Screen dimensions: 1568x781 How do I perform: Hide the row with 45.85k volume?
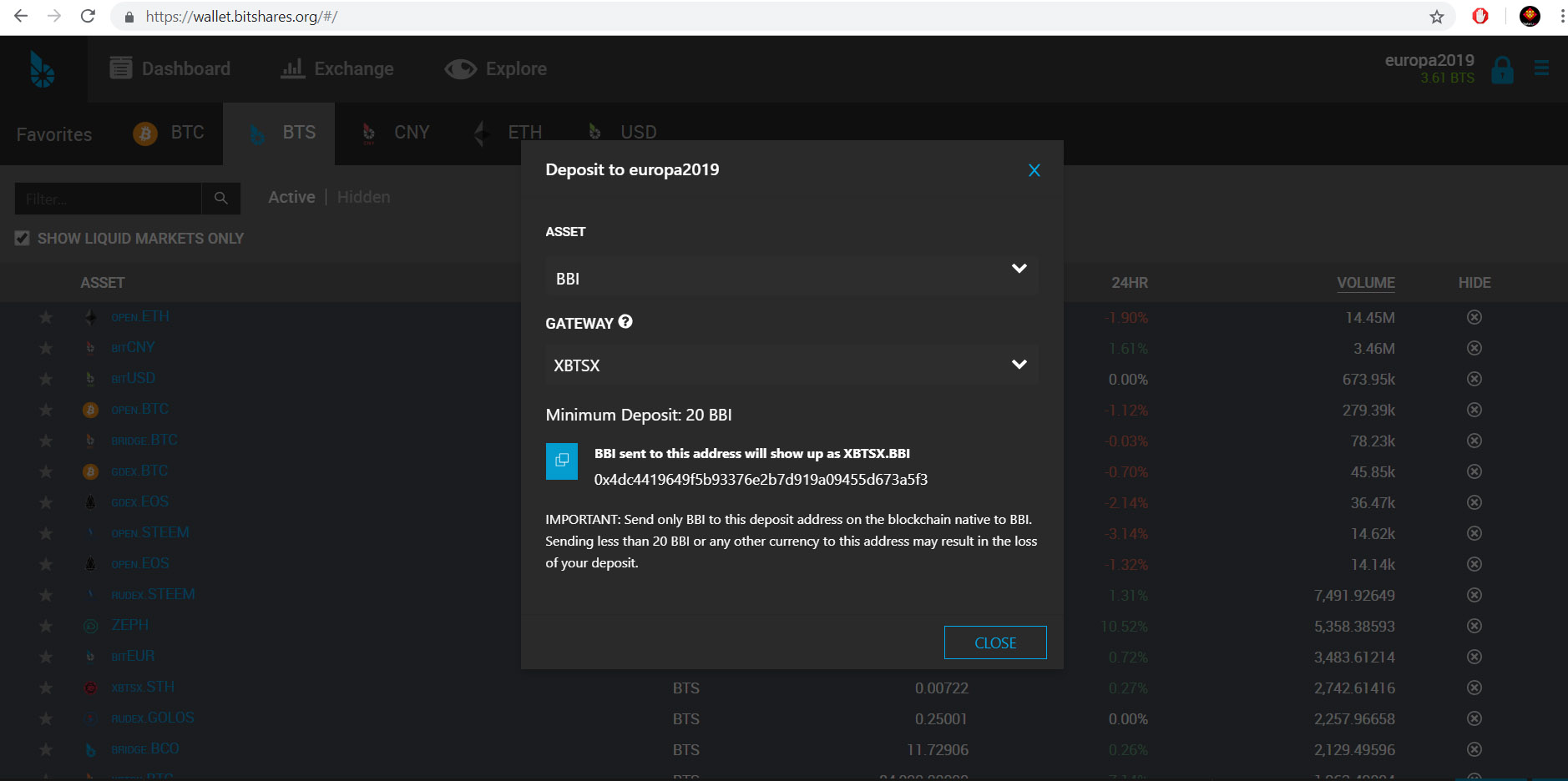click(x=1474, y=471)
